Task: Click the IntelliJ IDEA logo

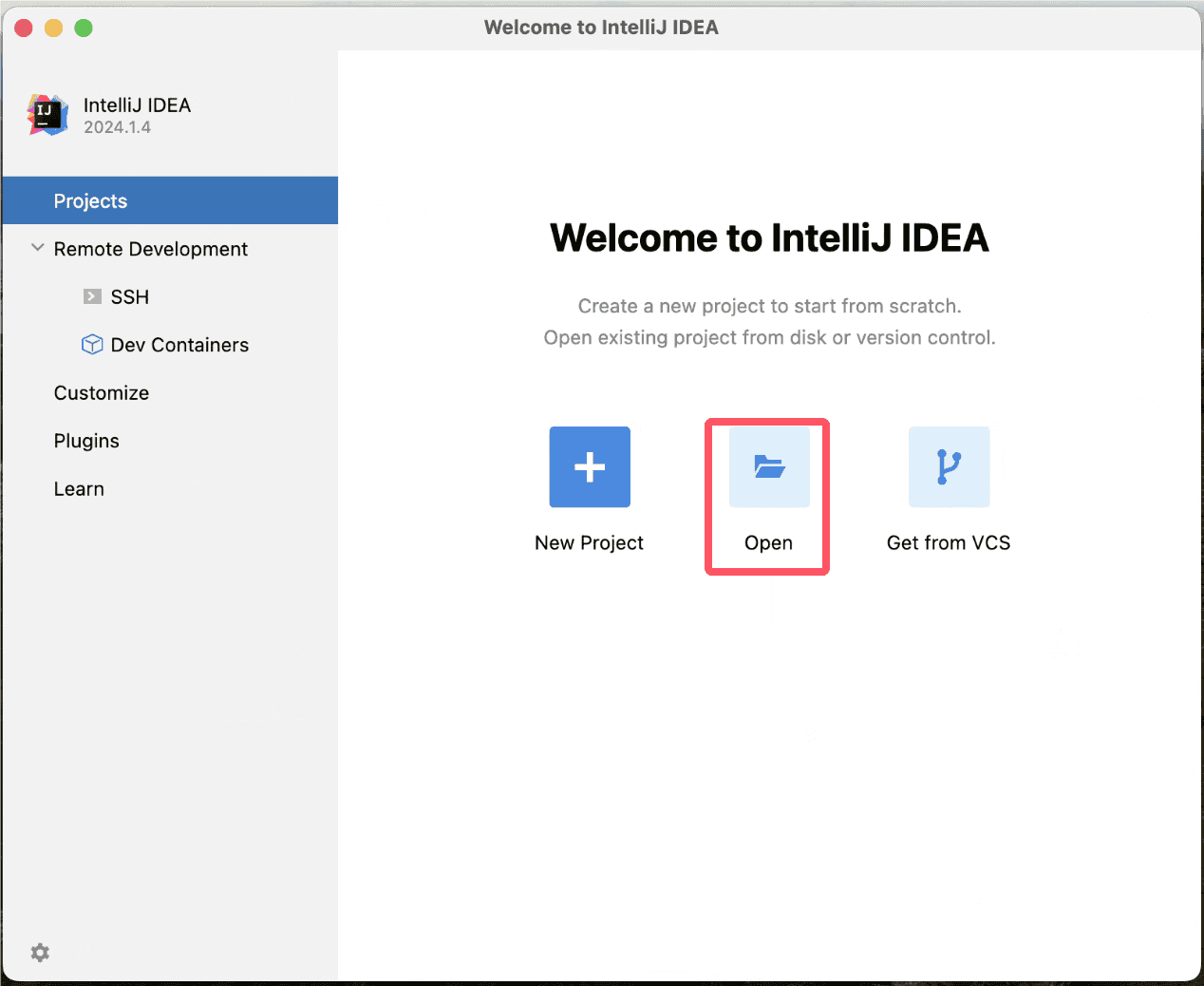Action: point(47,115)
